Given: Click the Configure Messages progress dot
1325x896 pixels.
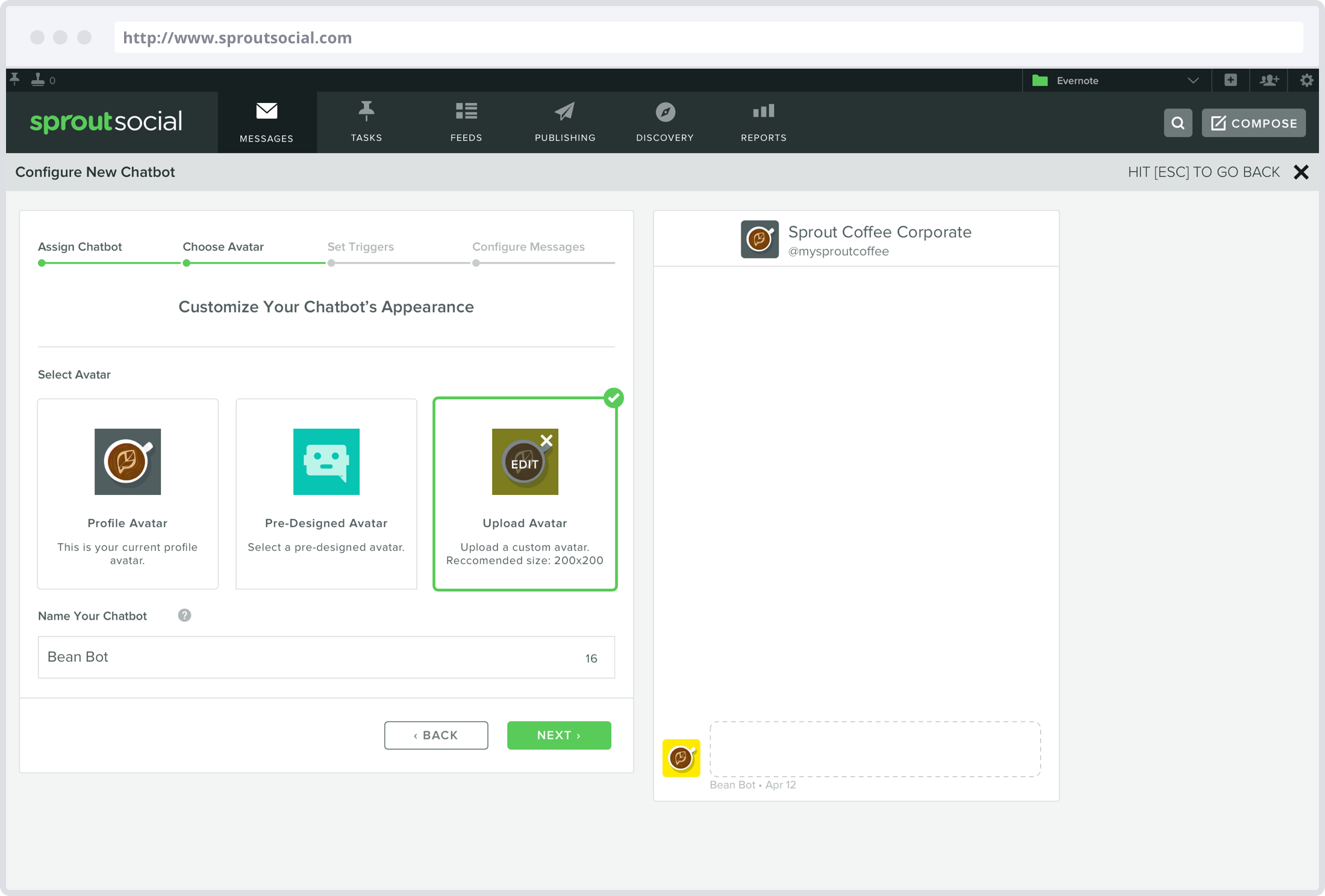Looking at the screenshot, I should [x=476, y=263].
